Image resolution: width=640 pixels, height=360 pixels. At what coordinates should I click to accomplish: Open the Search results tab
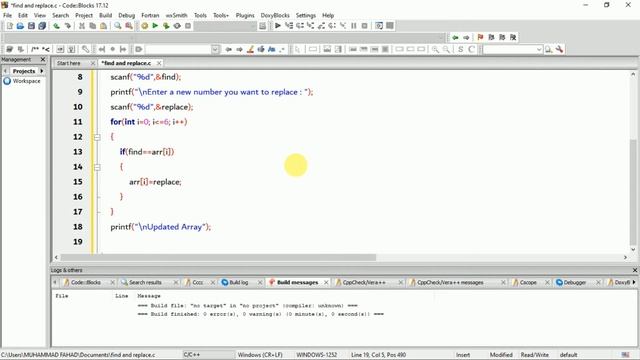145,282
